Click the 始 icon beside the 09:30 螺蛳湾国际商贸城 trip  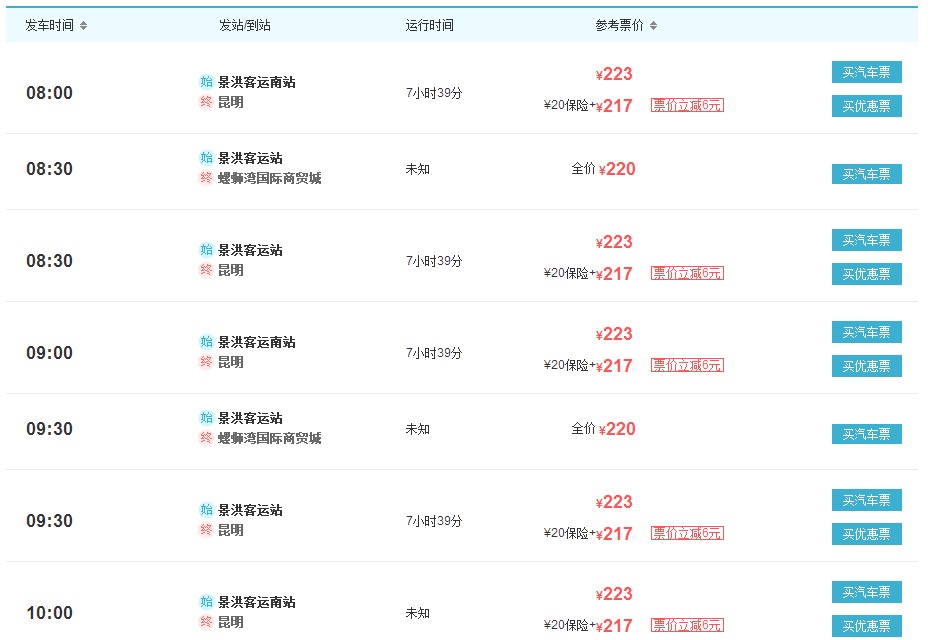pos(206,418)
